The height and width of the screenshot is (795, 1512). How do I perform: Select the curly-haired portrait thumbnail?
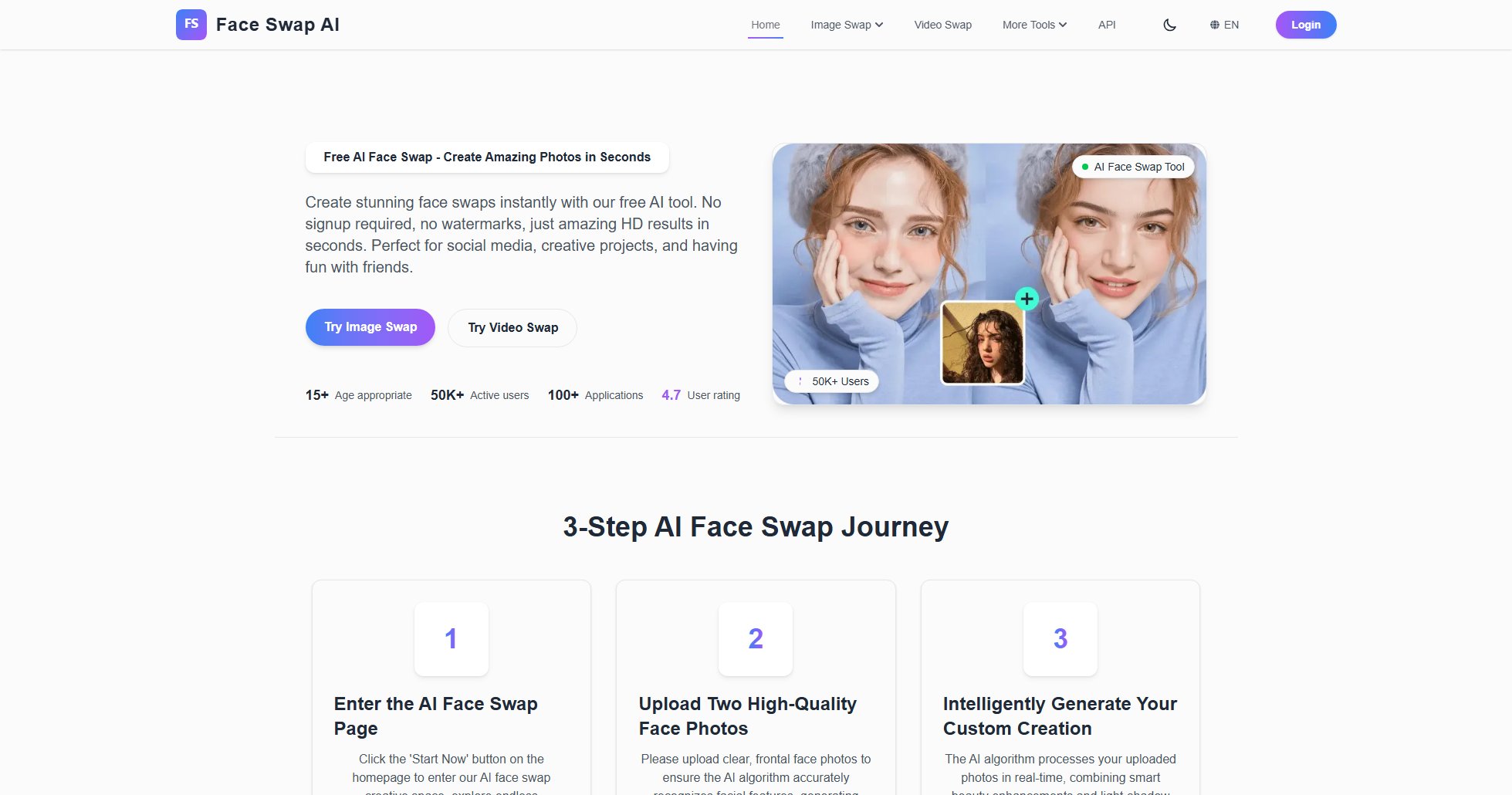pos(983,343)
